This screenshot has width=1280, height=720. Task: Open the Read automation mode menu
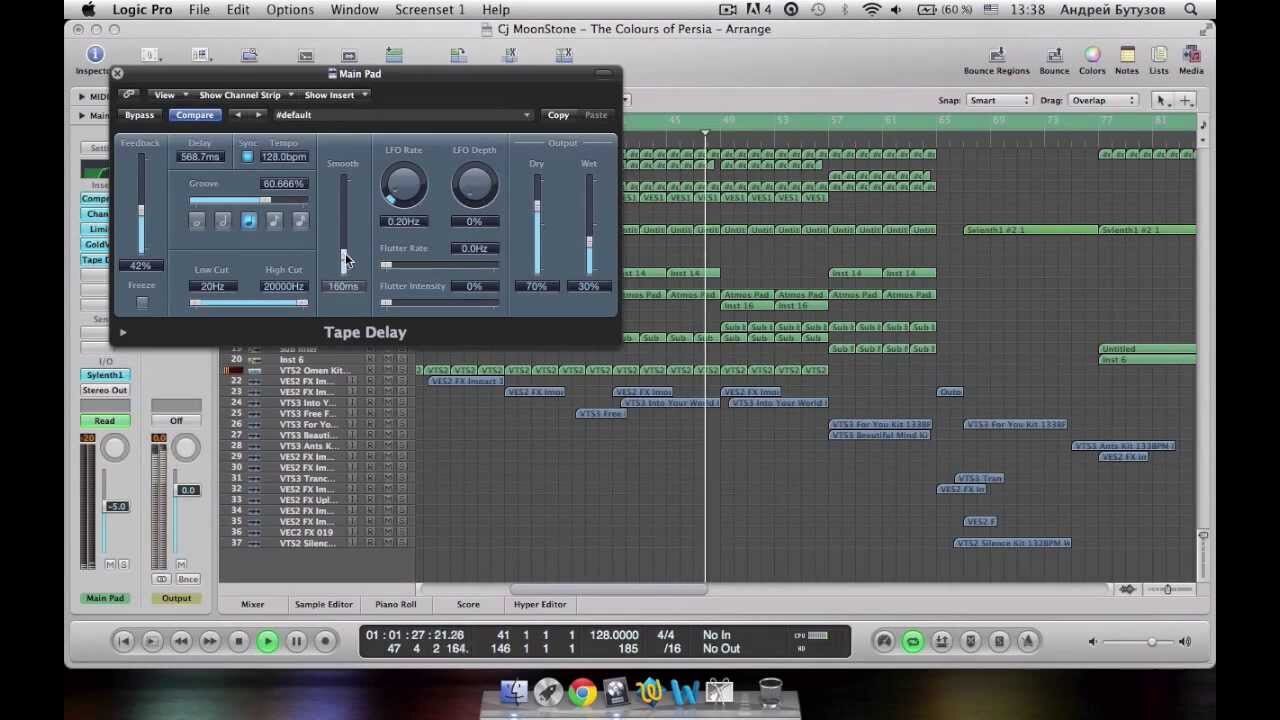point(105,421)
